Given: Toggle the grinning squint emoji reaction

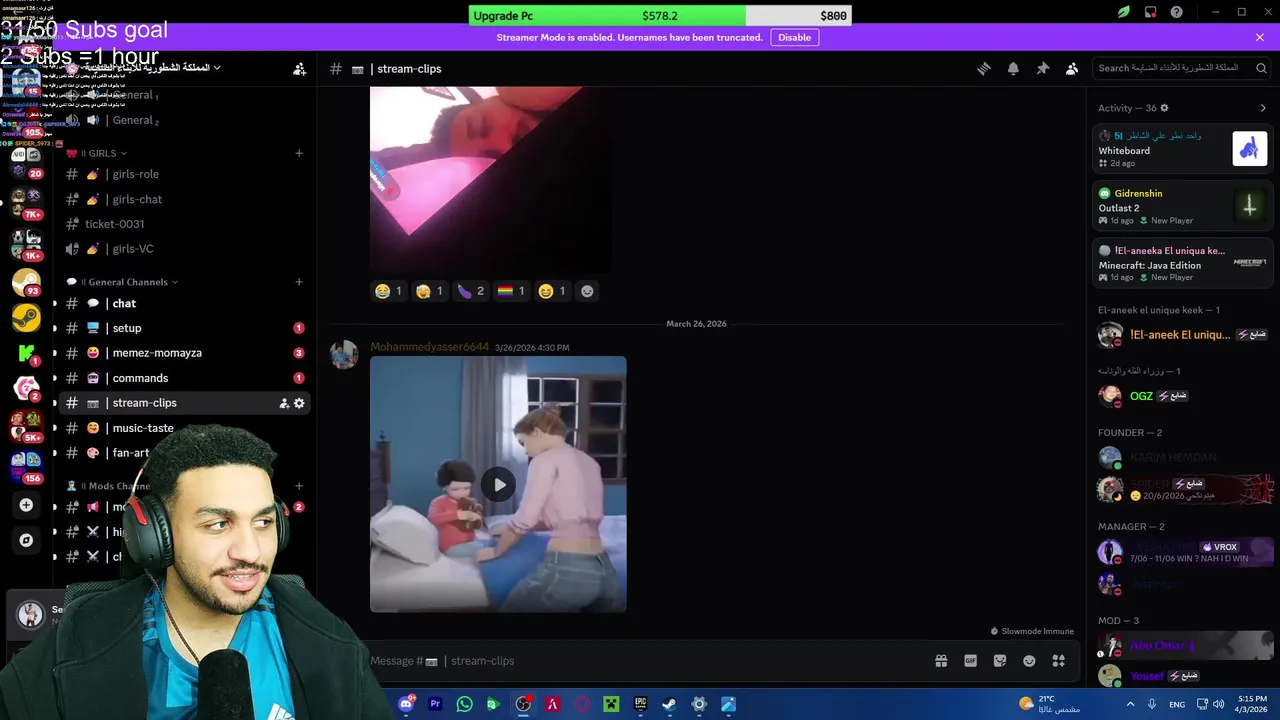Looking at the screenshot, I should pos(551,291).
